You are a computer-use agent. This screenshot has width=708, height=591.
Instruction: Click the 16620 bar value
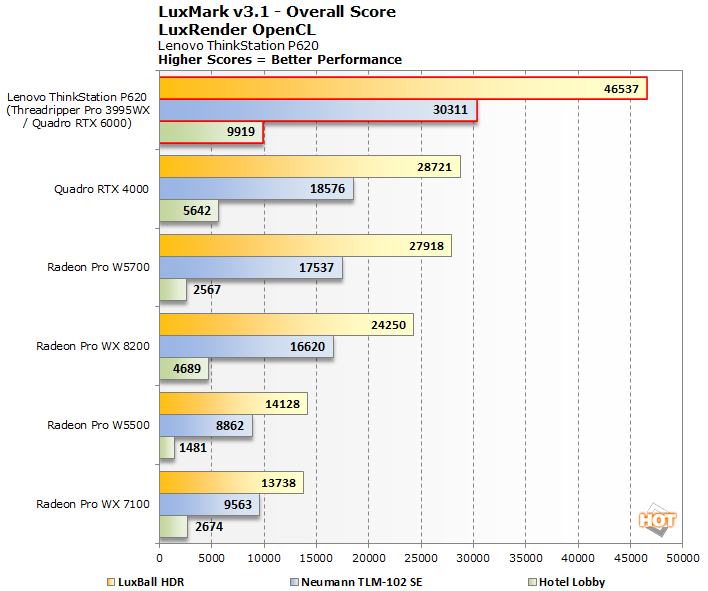tap(307, 347)
